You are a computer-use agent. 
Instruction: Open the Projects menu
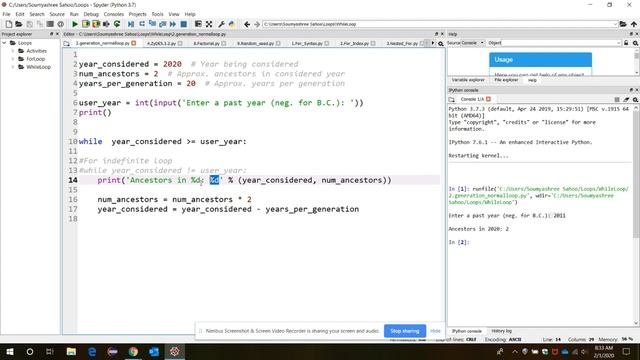[x=137, y=14]
